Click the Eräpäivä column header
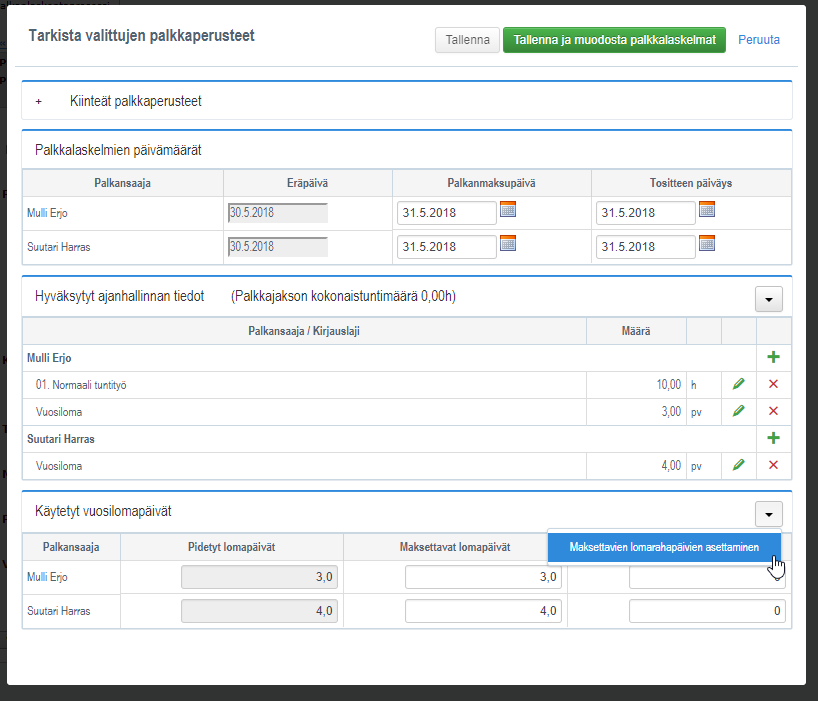The height and width of the screenshot is (701, 818). pos(307,183)
